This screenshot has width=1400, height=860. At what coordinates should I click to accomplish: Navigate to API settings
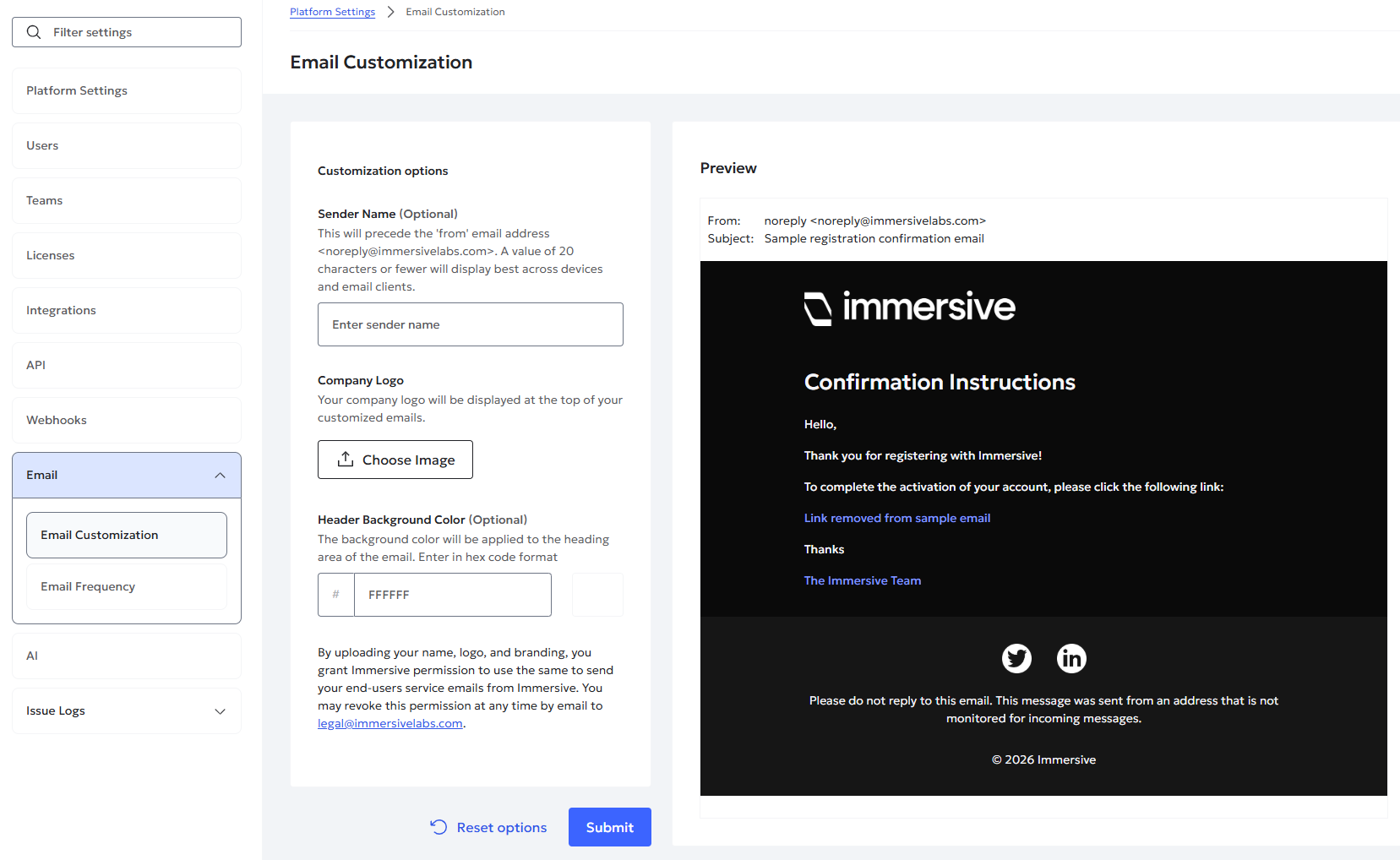(x=127, y=365)
